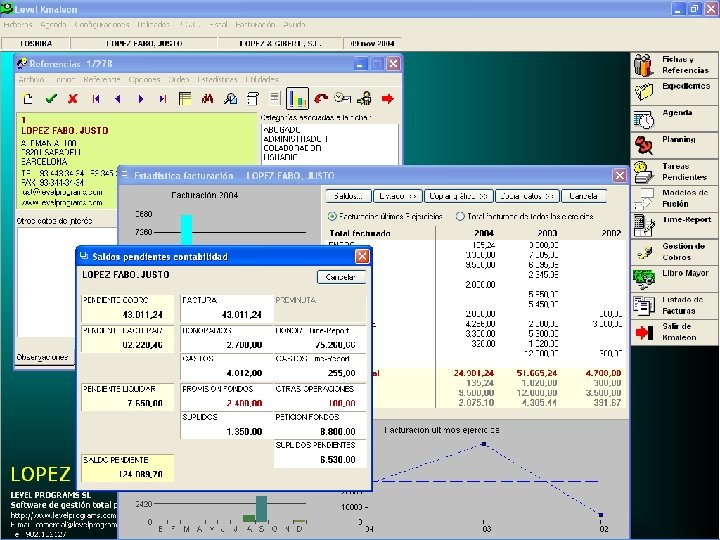This screenshot has height=540, width=720.
Task: Go to next record with blue arrow
Action: pyautogui.click(x=141, y=99)
